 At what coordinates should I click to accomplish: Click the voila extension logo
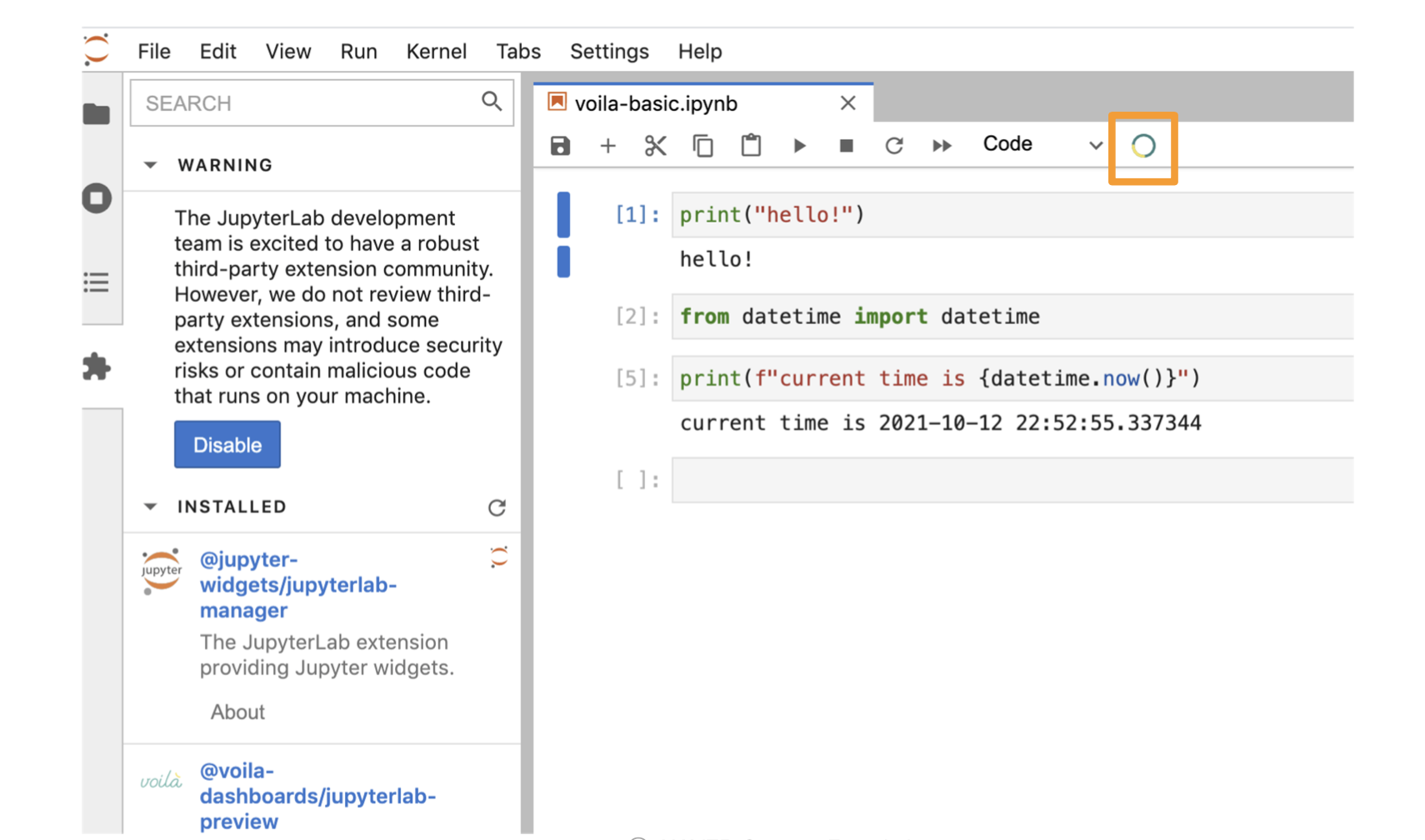click(161, 781)
